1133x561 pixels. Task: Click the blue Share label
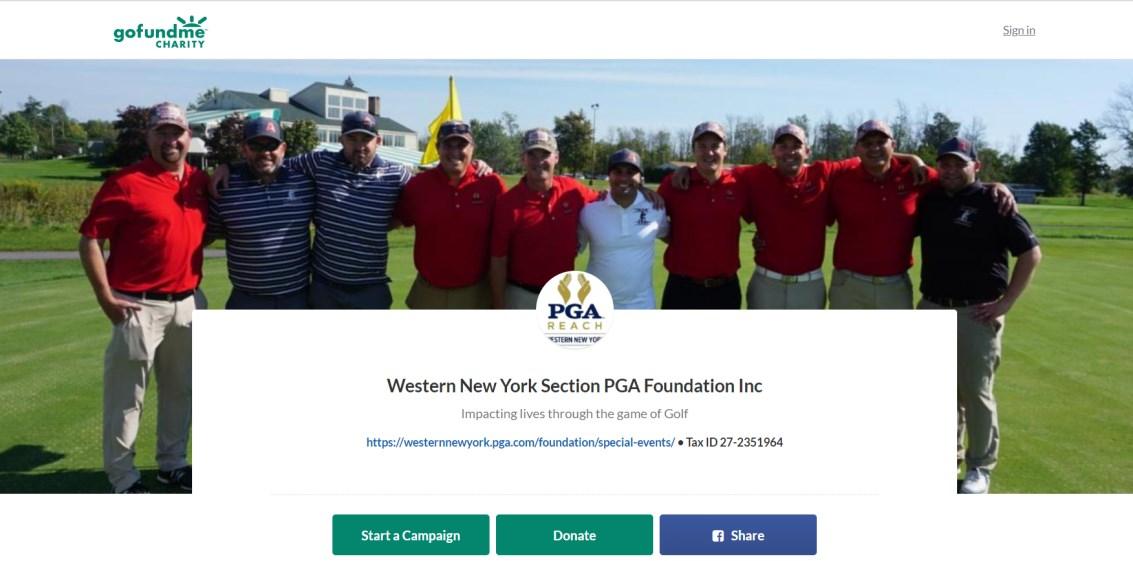[x=747, y=536]
